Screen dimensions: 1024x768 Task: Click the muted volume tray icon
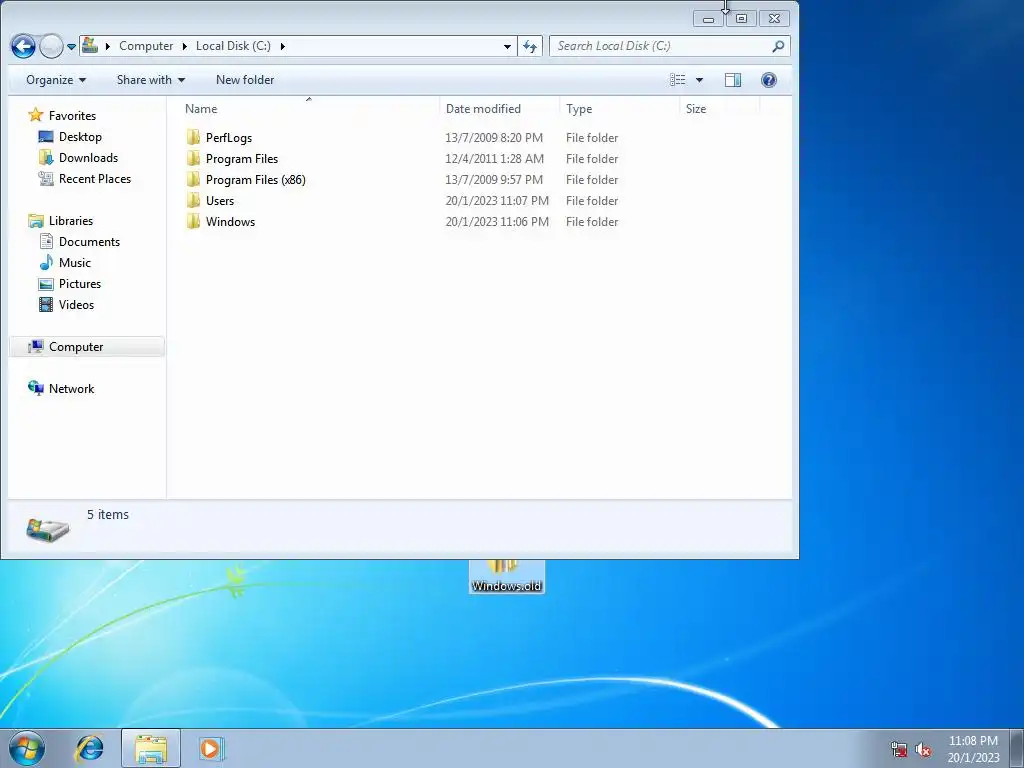coord(923,749)
